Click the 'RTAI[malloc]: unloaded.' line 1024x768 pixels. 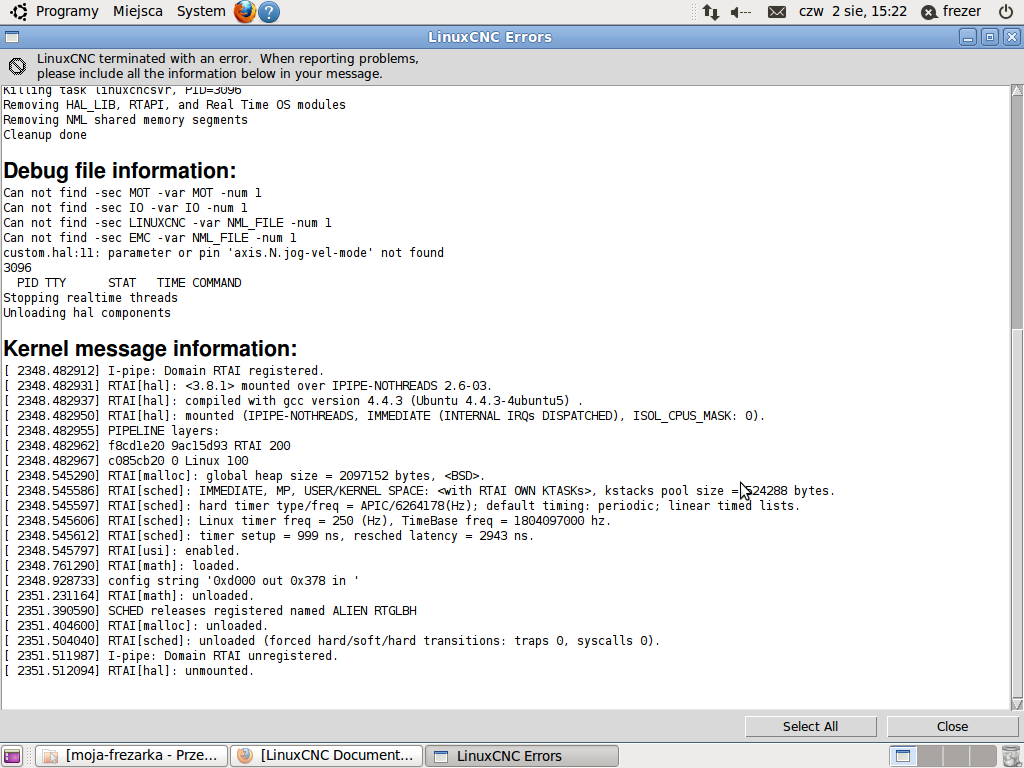tap(136, 626)
